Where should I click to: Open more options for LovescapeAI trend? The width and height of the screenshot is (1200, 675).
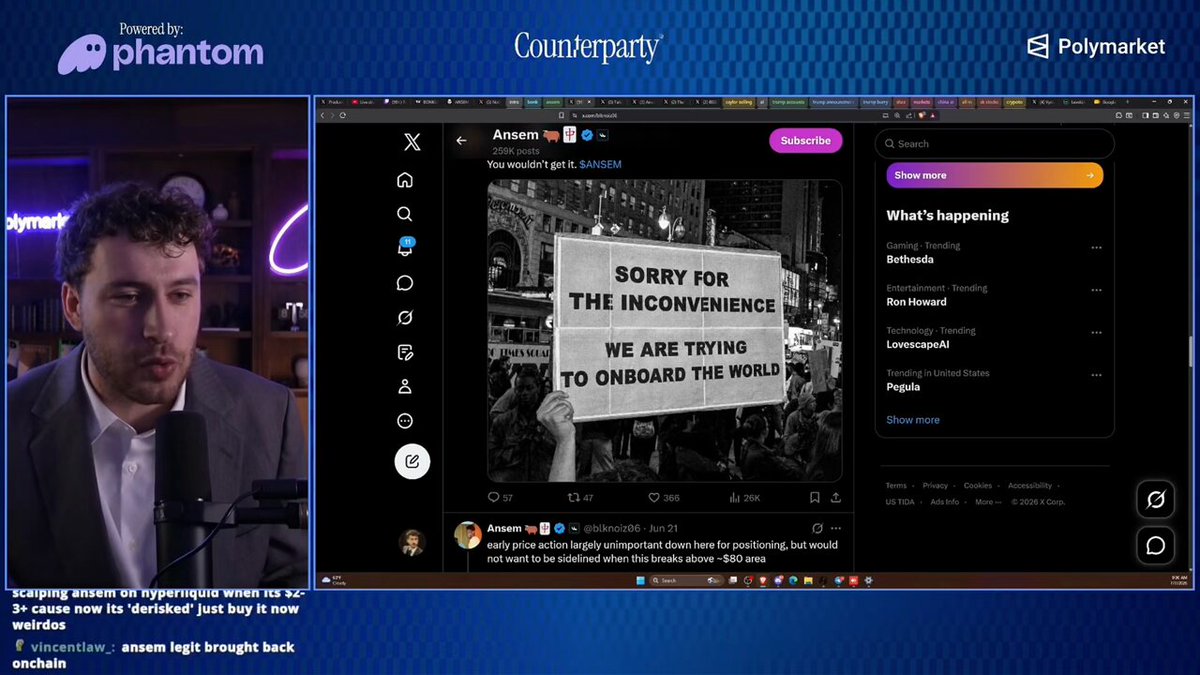tap(1096, 333)
